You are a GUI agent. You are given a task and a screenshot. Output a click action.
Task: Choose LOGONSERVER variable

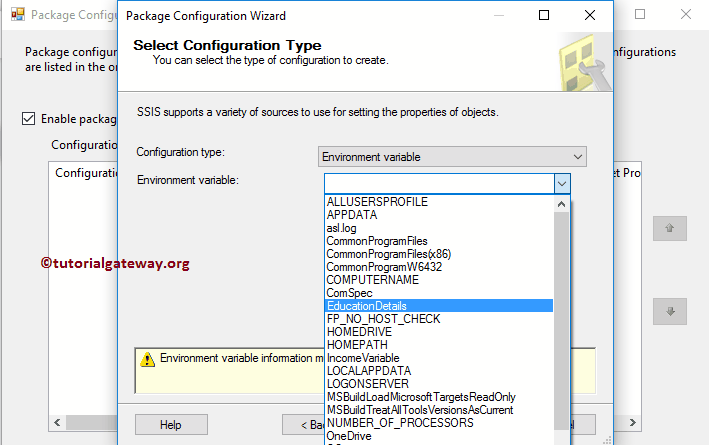pyautogui.click(x=439, y=384)
